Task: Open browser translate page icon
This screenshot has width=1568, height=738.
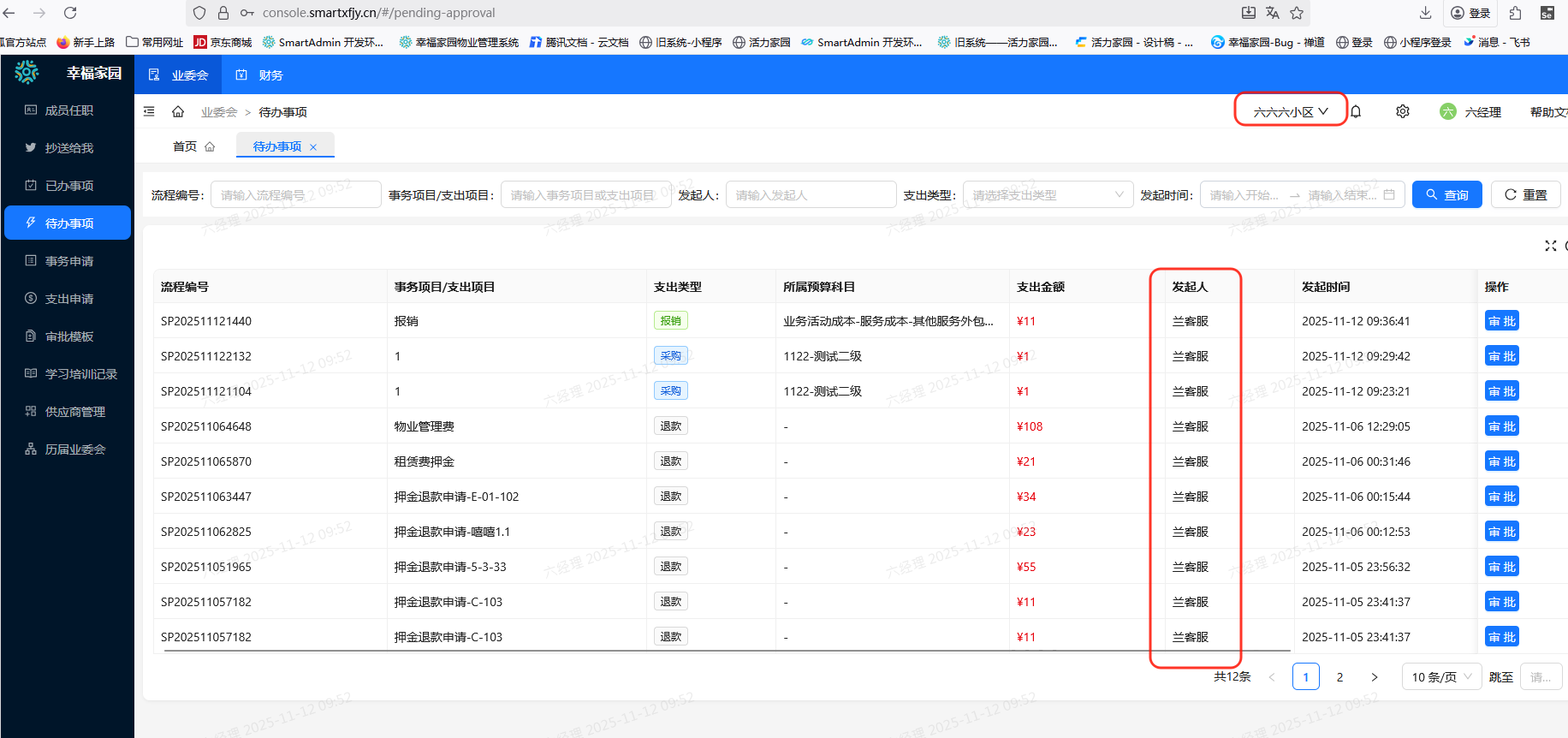Action: [x=1273, y=13]
